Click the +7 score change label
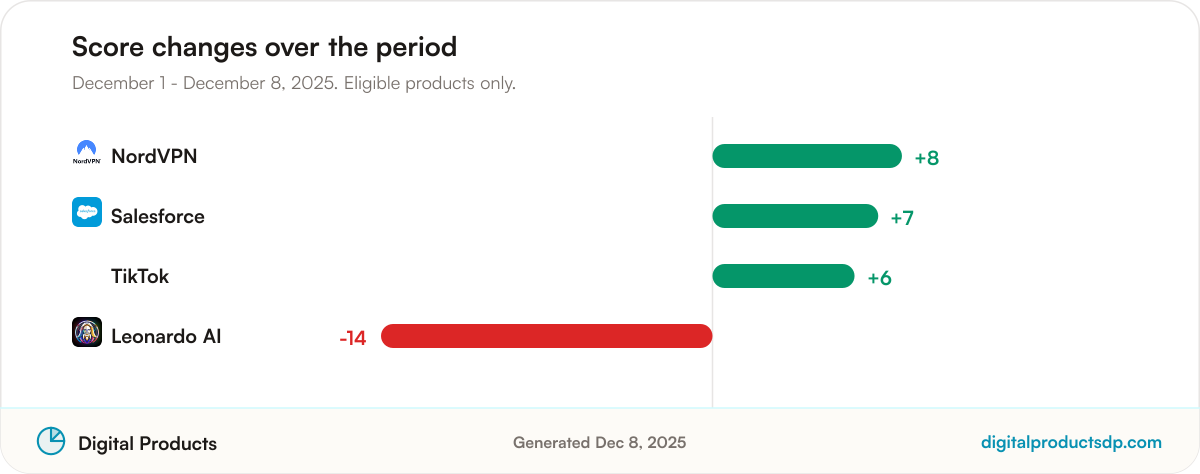Screen dimensions: 1200x474 (902, 218)
